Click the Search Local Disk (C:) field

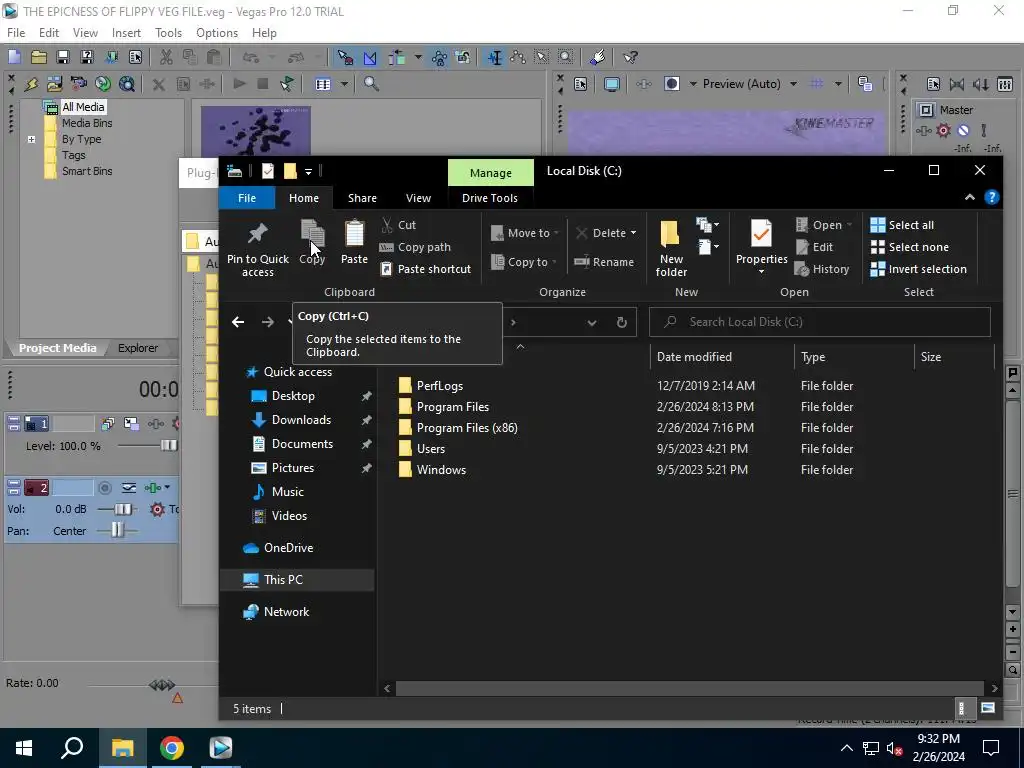pyautogui.click(x=820, y=322)
